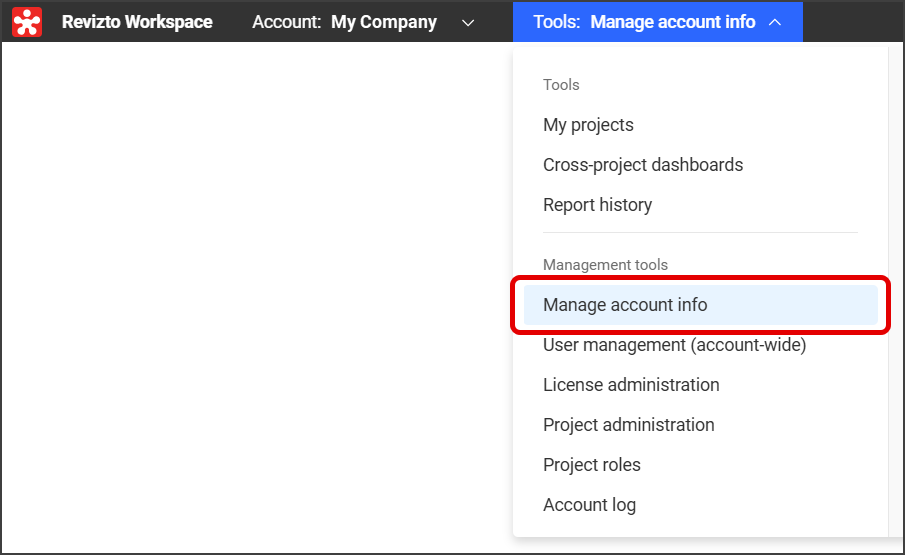Collapse the Tools: Manage account info menu
The height and width of the screenshot is (555, 905).
(x=657, y=22)
